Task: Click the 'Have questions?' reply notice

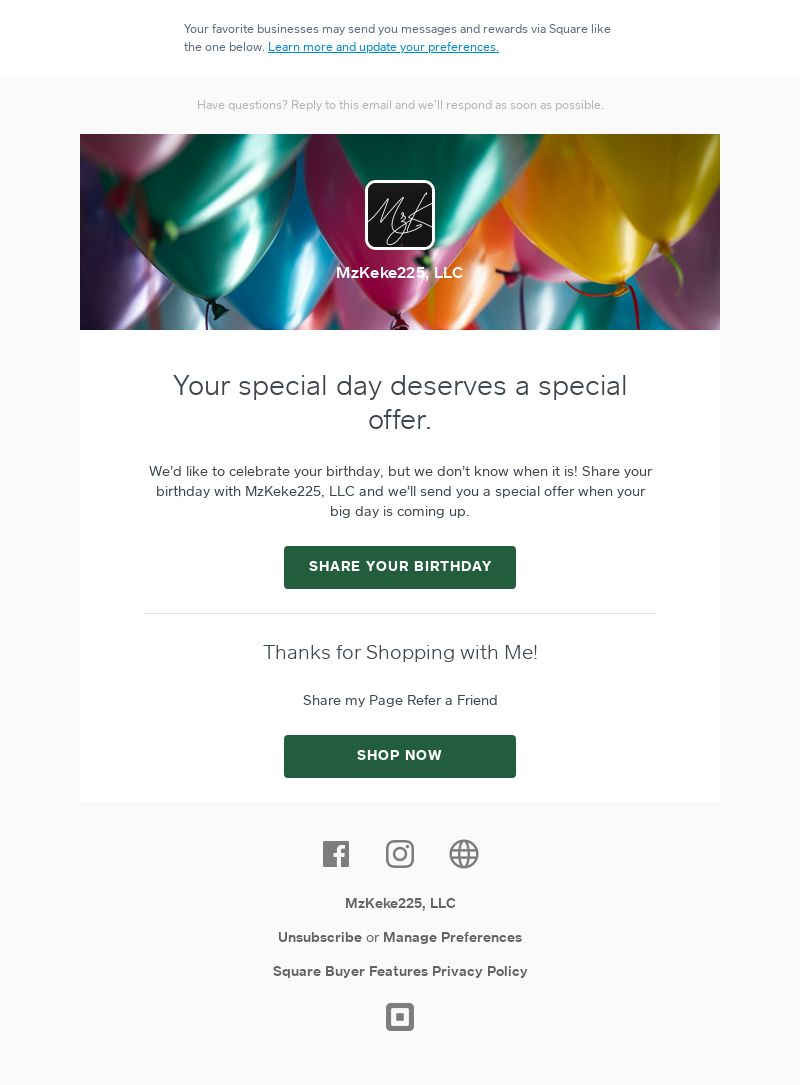Action: 400,105
